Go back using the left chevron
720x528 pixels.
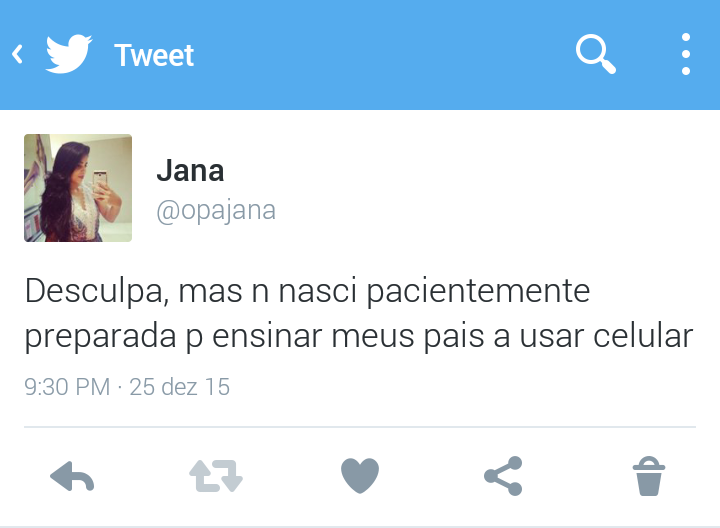pyautogui.click(x=17, y=54)
